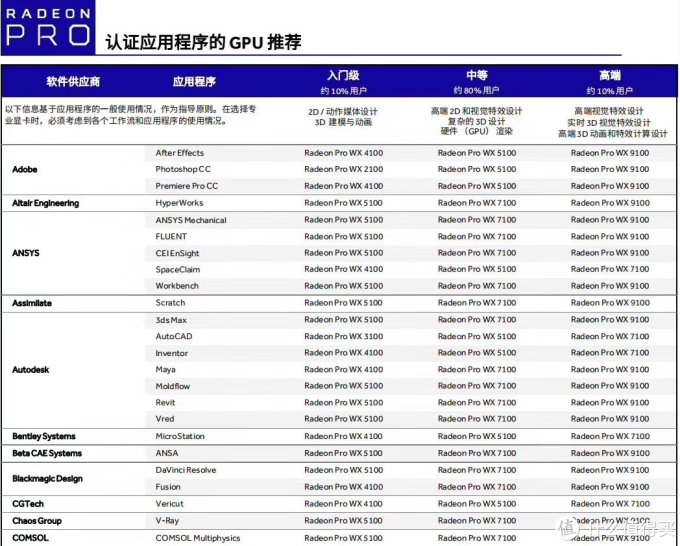Image resolution: width=680 pixels, height=546 pixels.
Task: Click the Inventor application cell
Action: pos(171,353)
